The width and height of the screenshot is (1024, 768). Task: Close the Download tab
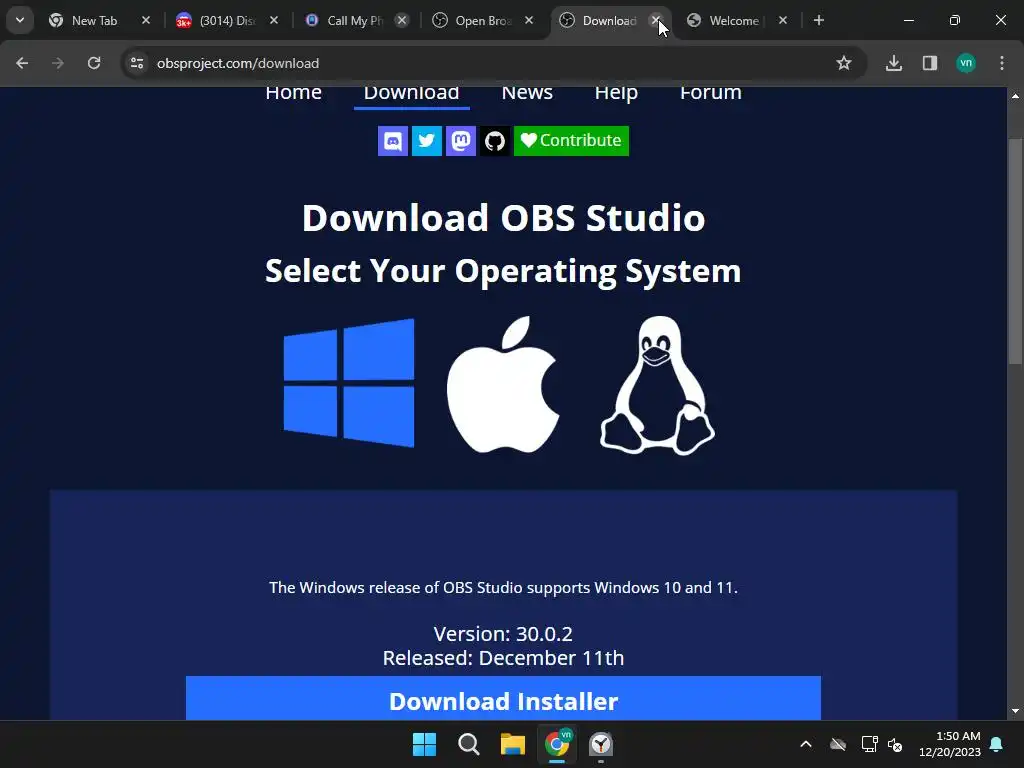tap(656, 20)
